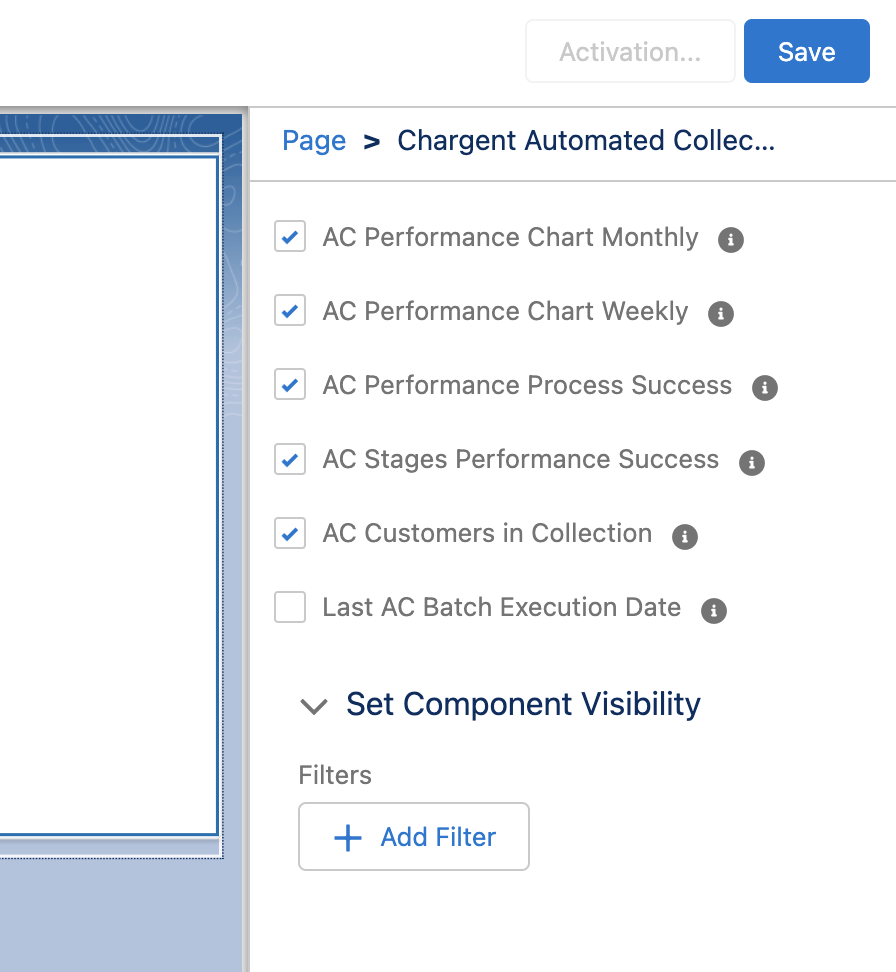The width and height of the screenshot is (896, 972).
Task: Click the plus icon in Add Filter
Action: tap(348, 837)
